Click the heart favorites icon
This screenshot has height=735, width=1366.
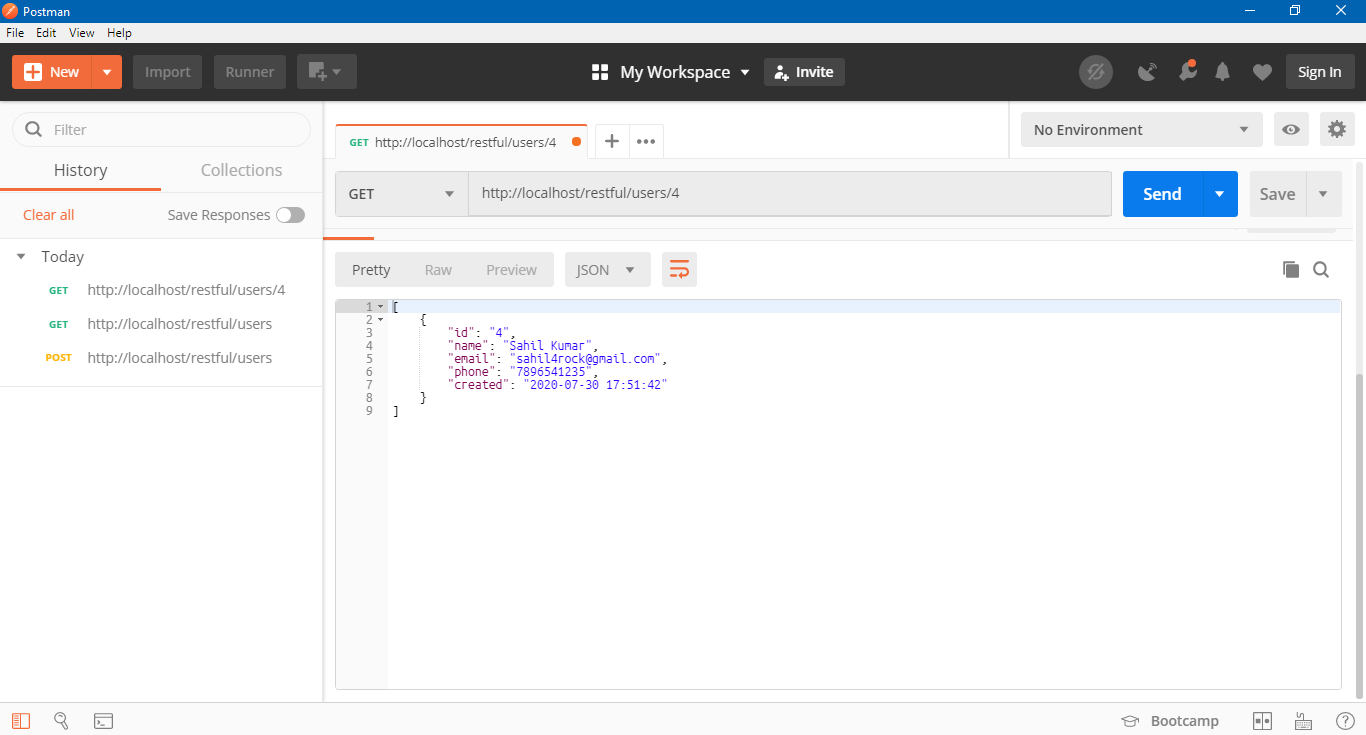click(x=1262, y=71)
